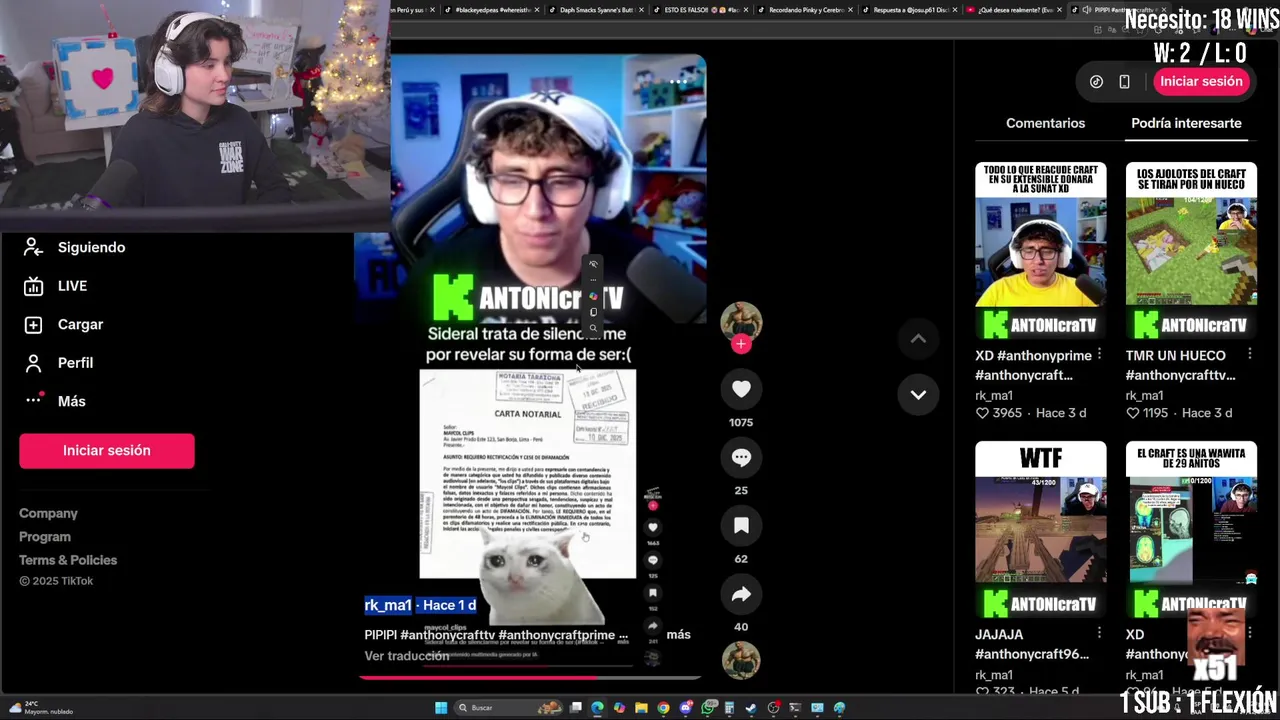Open Discord from the taskbar
The width and height of the screenshot is (1280, 720).
click(x=685, y=708)
